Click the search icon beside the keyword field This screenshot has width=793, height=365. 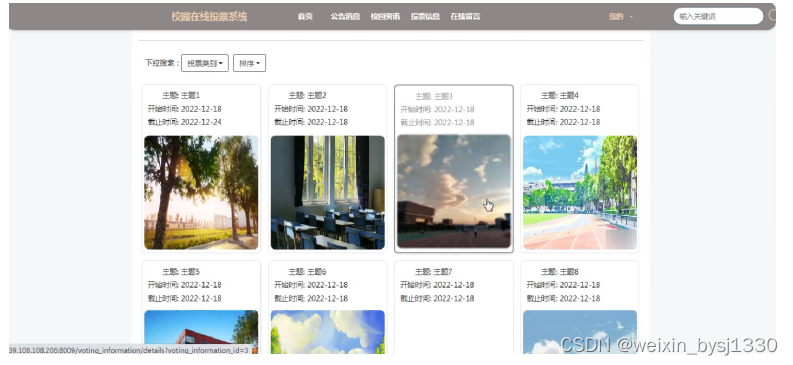[772, 16]
